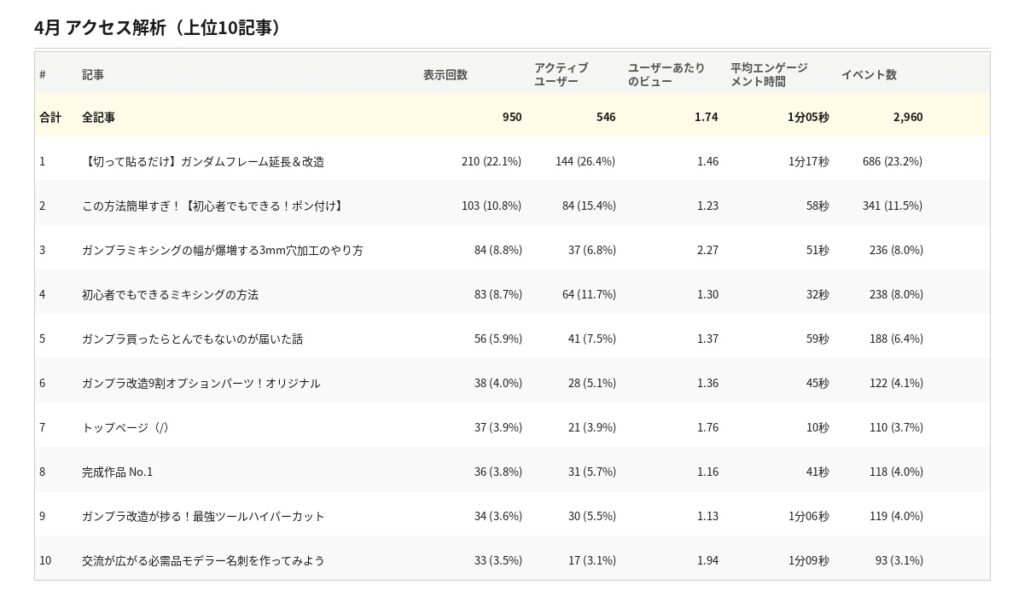Open the この方法簡単すぎ！ポン付け article

213,206
